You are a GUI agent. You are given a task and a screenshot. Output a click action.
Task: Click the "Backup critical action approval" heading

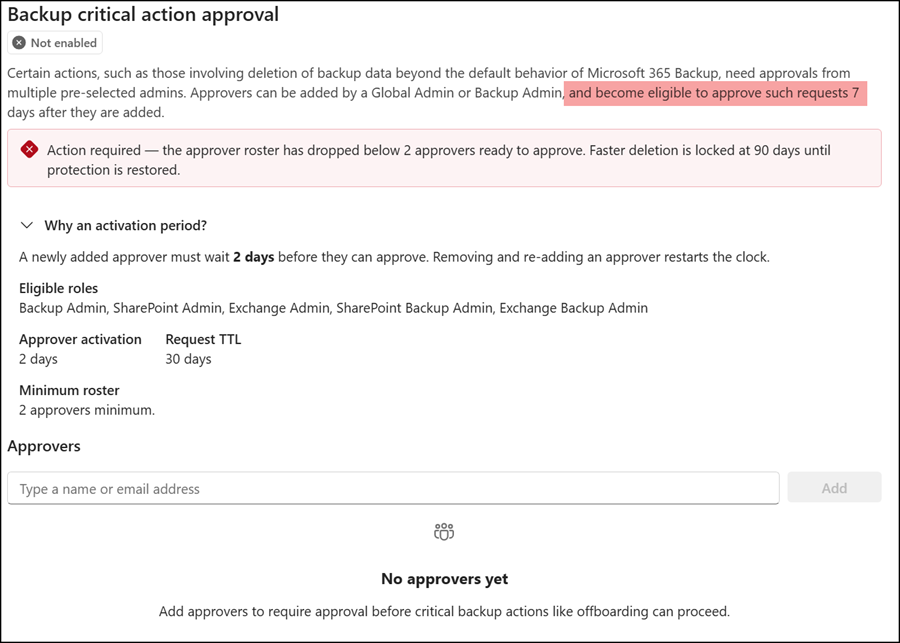143,14
